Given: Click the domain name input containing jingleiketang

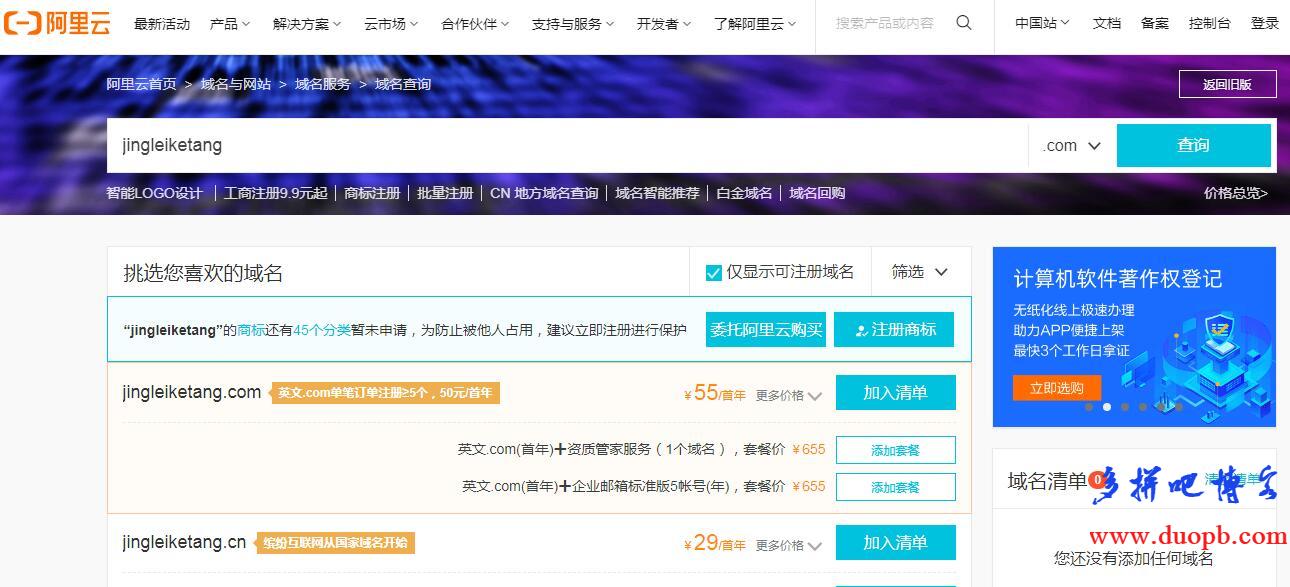Looking at the screenshot, I should click(x=567, y=145).
